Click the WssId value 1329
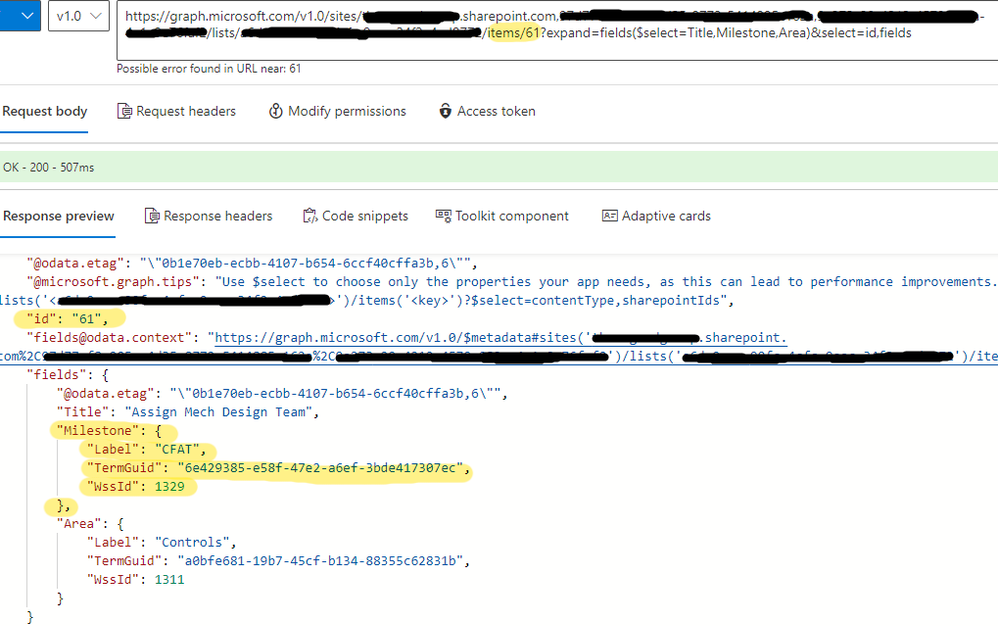 click(169, 487)
